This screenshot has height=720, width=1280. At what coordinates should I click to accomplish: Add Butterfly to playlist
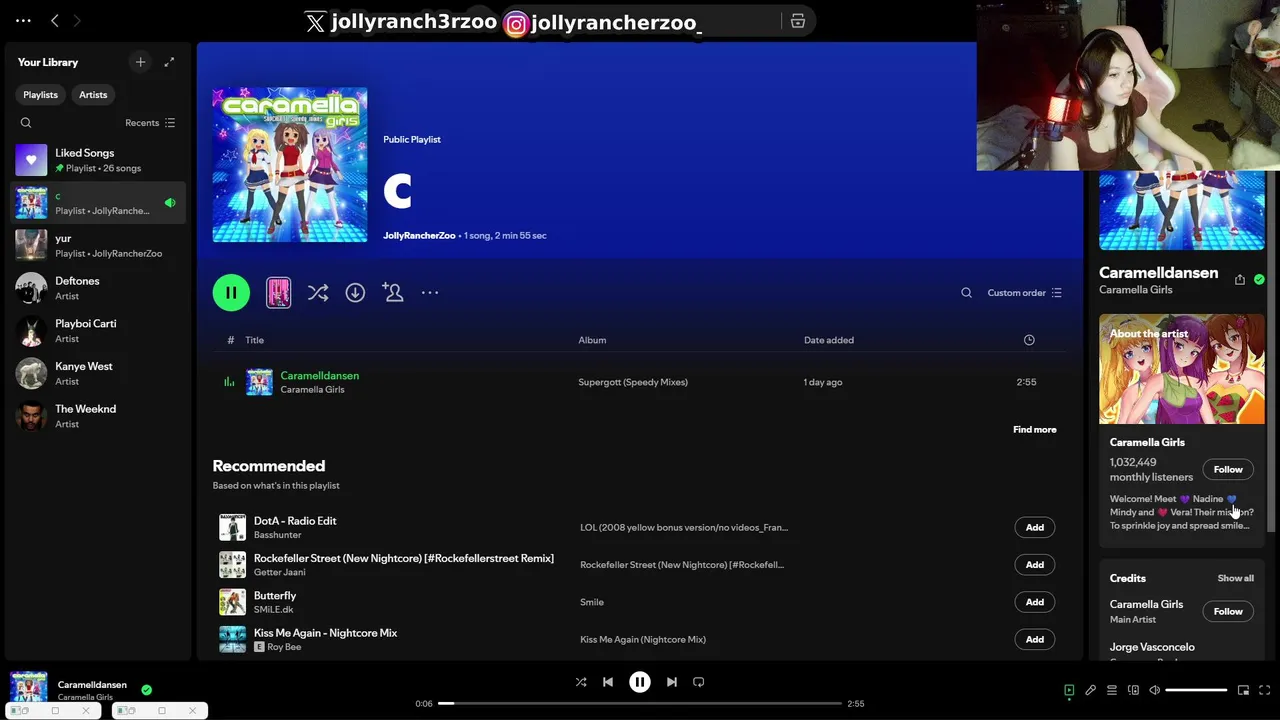(x=1035, y=602)
